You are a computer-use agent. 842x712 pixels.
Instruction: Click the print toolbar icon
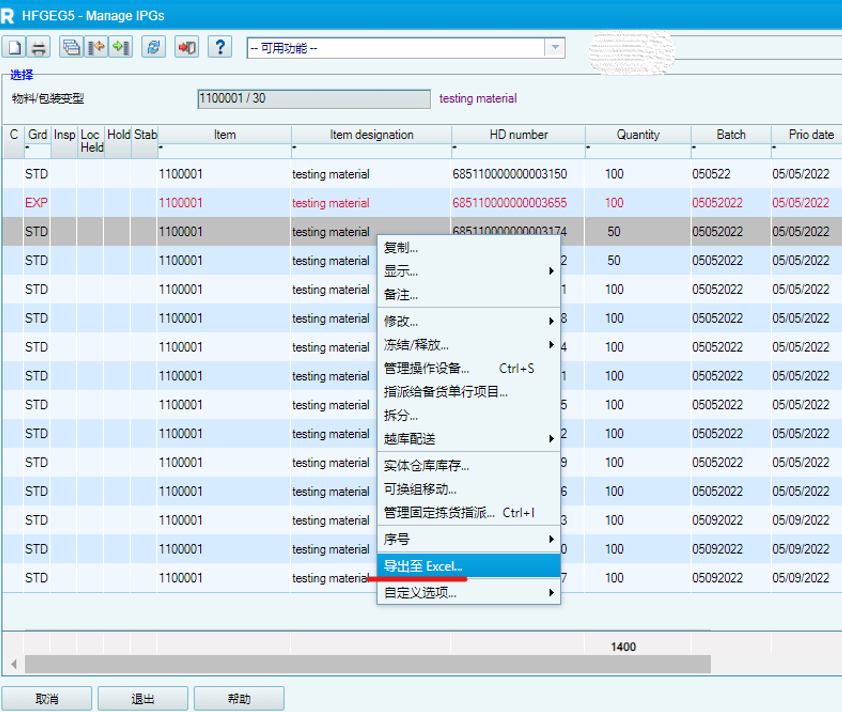[39, 47]
